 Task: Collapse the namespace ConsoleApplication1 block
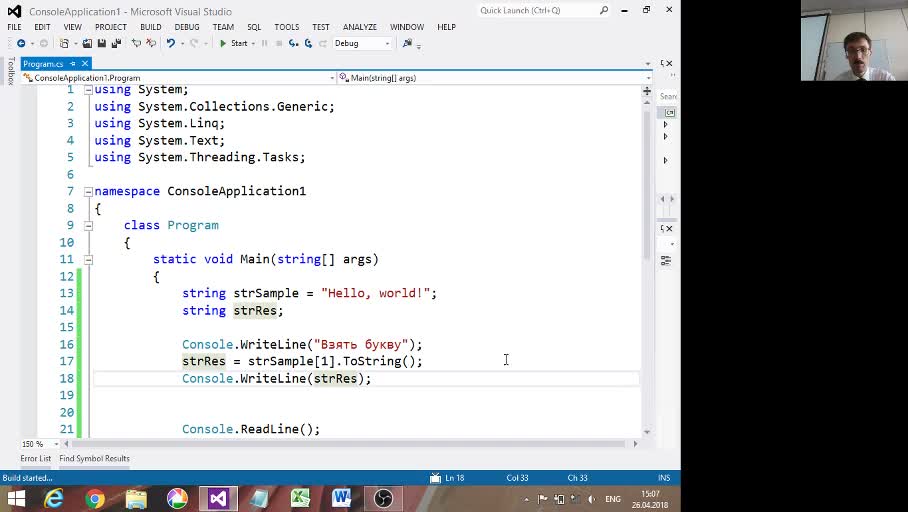(88, 192)
